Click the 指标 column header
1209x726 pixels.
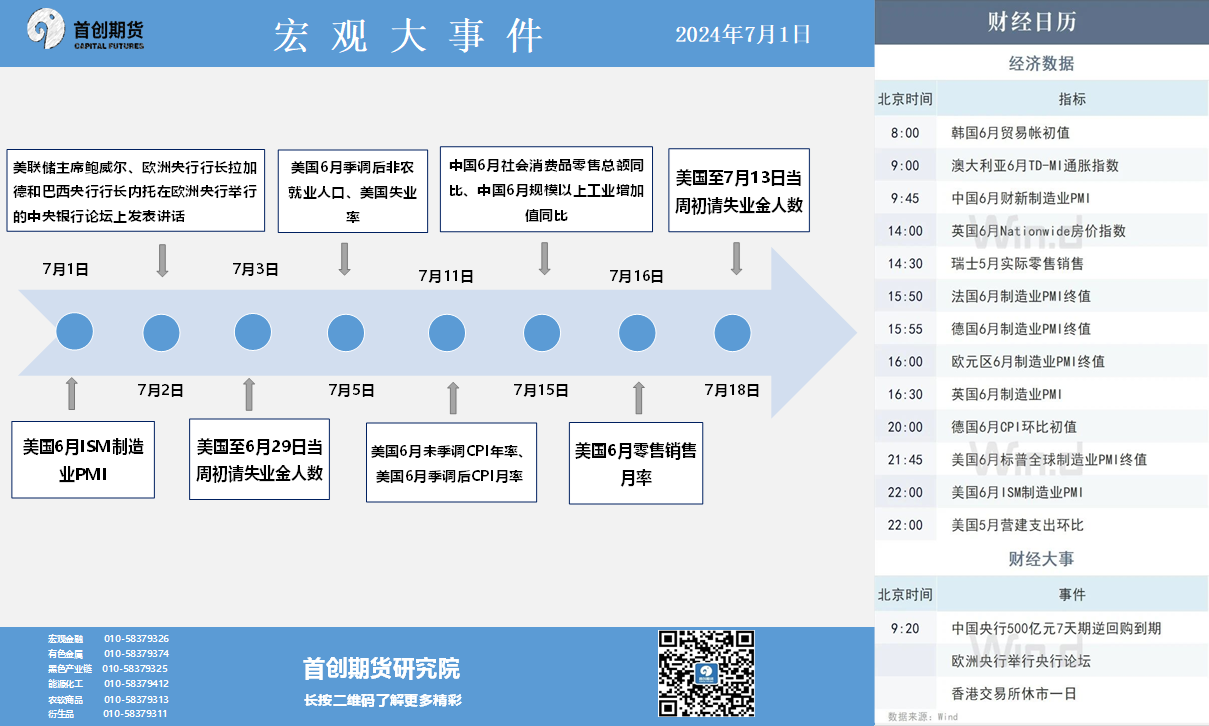click(x=1072, y=99)
